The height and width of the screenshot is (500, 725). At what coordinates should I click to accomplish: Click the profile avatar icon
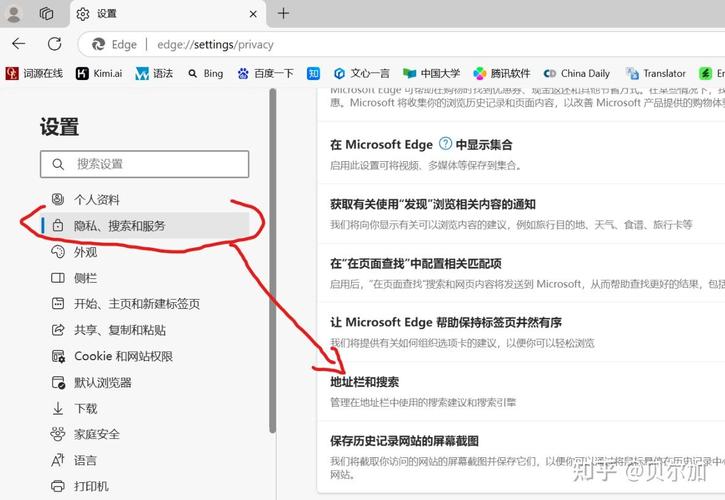(14, 13)
